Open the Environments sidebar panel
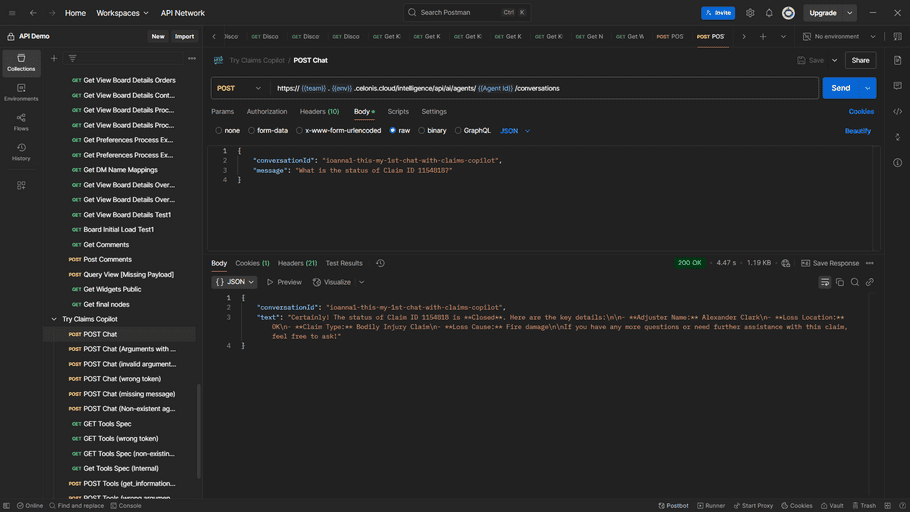 (x=21, y=92)
